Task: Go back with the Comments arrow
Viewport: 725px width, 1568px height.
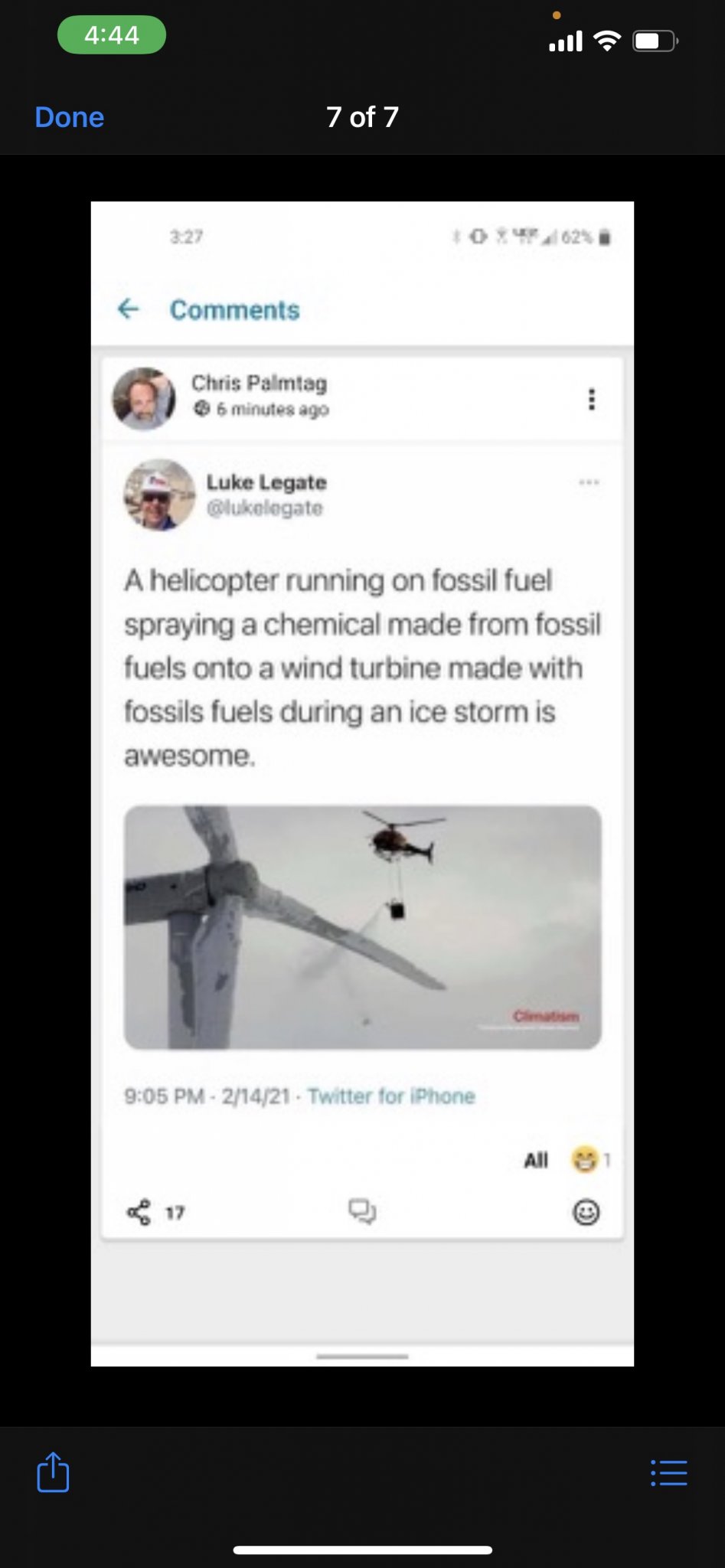Action: pyautogui.click(x=128, y=309)
